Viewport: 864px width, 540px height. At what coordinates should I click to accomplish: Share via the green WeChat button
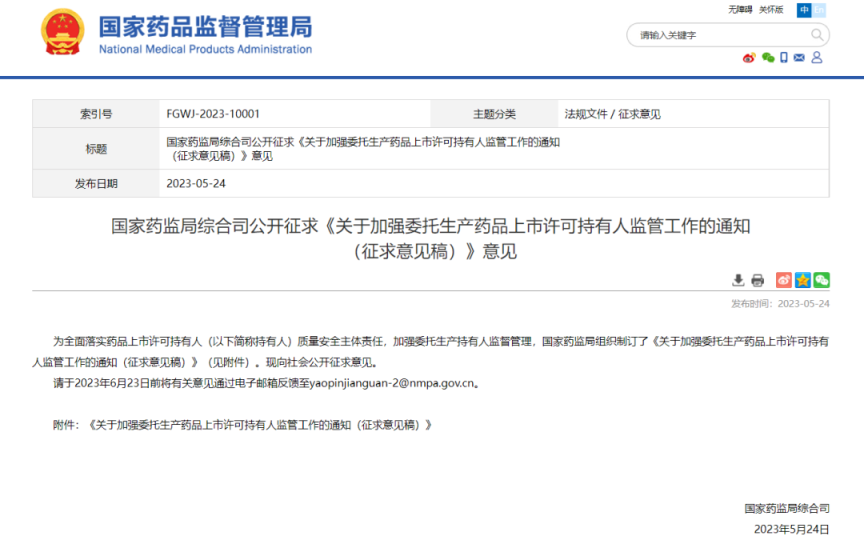pos(821,280)
